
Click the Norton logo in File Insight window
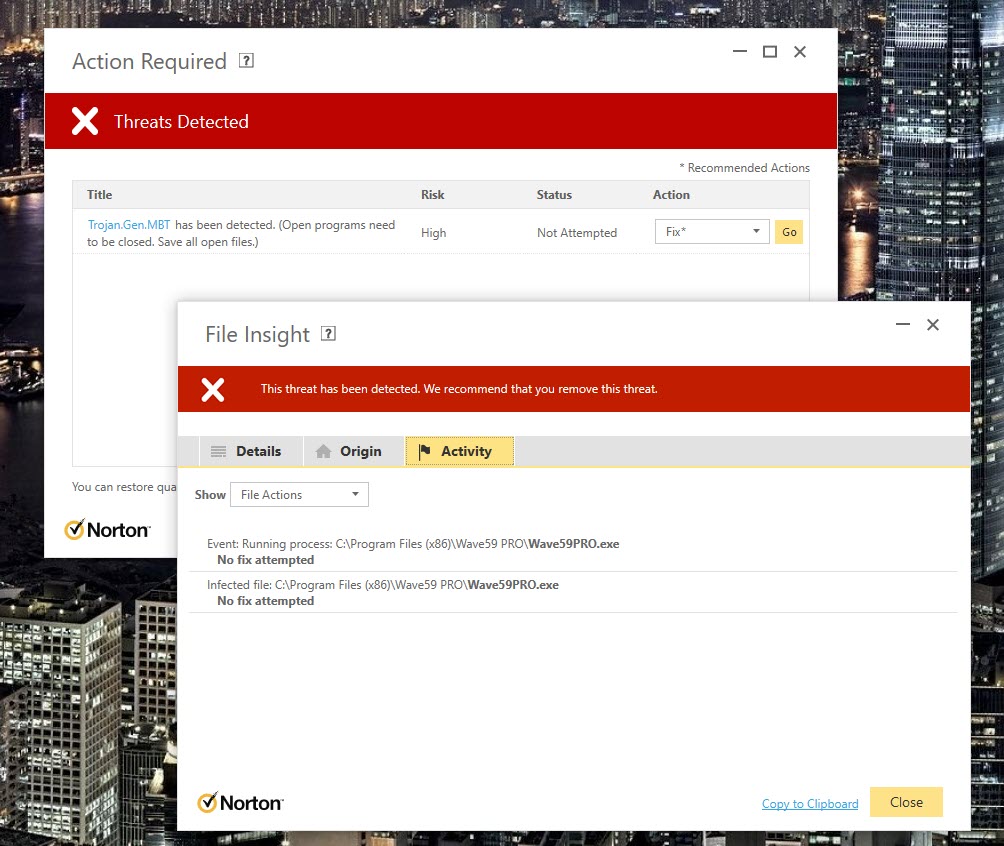coord(240,802)
